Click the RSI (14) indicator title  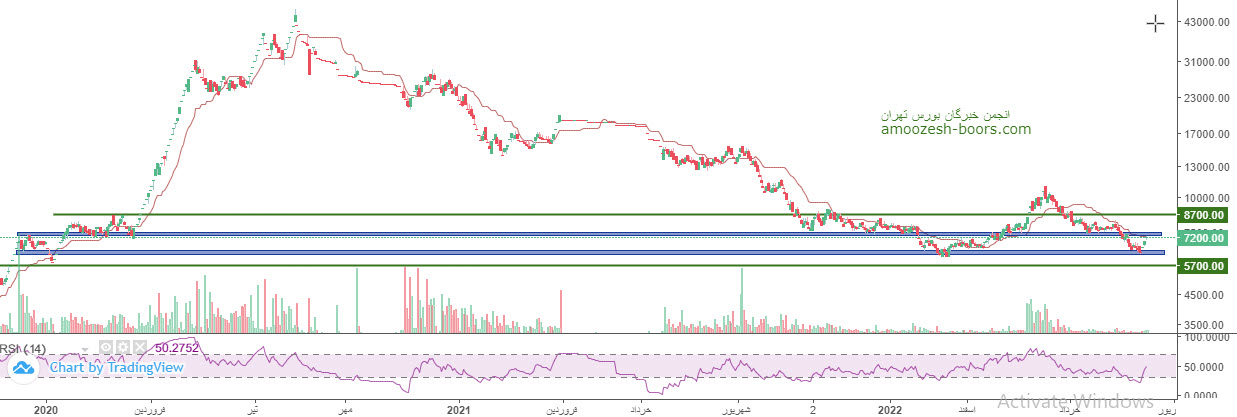22,347
